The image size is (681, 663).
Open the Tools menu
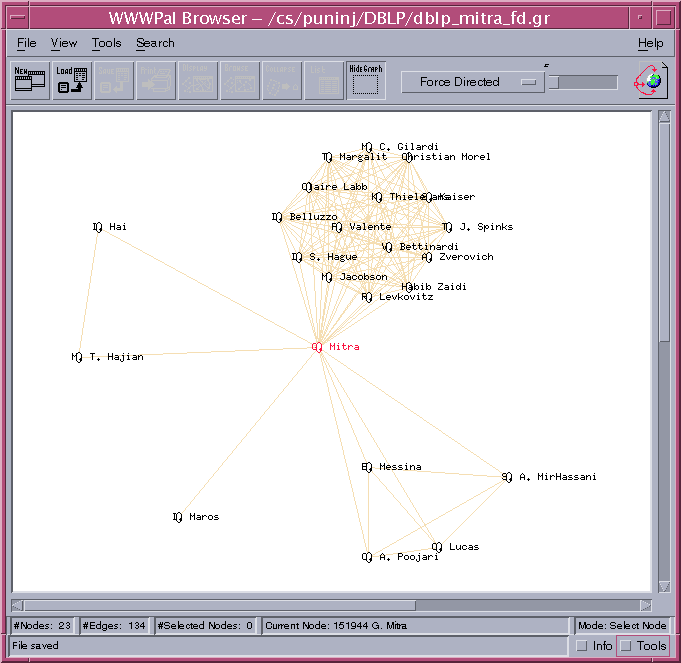point(106,43)
